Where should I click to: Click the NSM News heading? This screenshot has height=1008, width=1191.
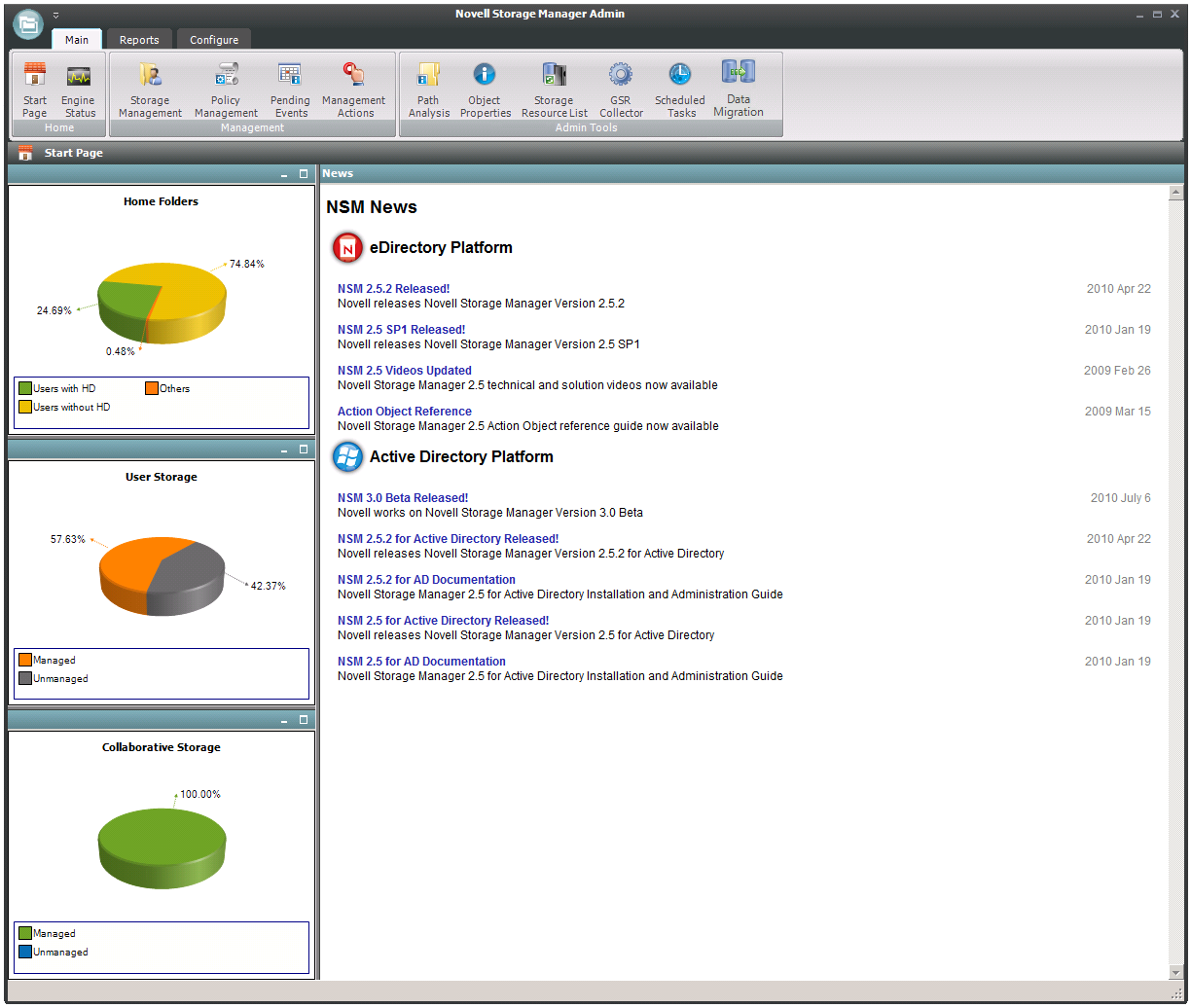(372, 207)
